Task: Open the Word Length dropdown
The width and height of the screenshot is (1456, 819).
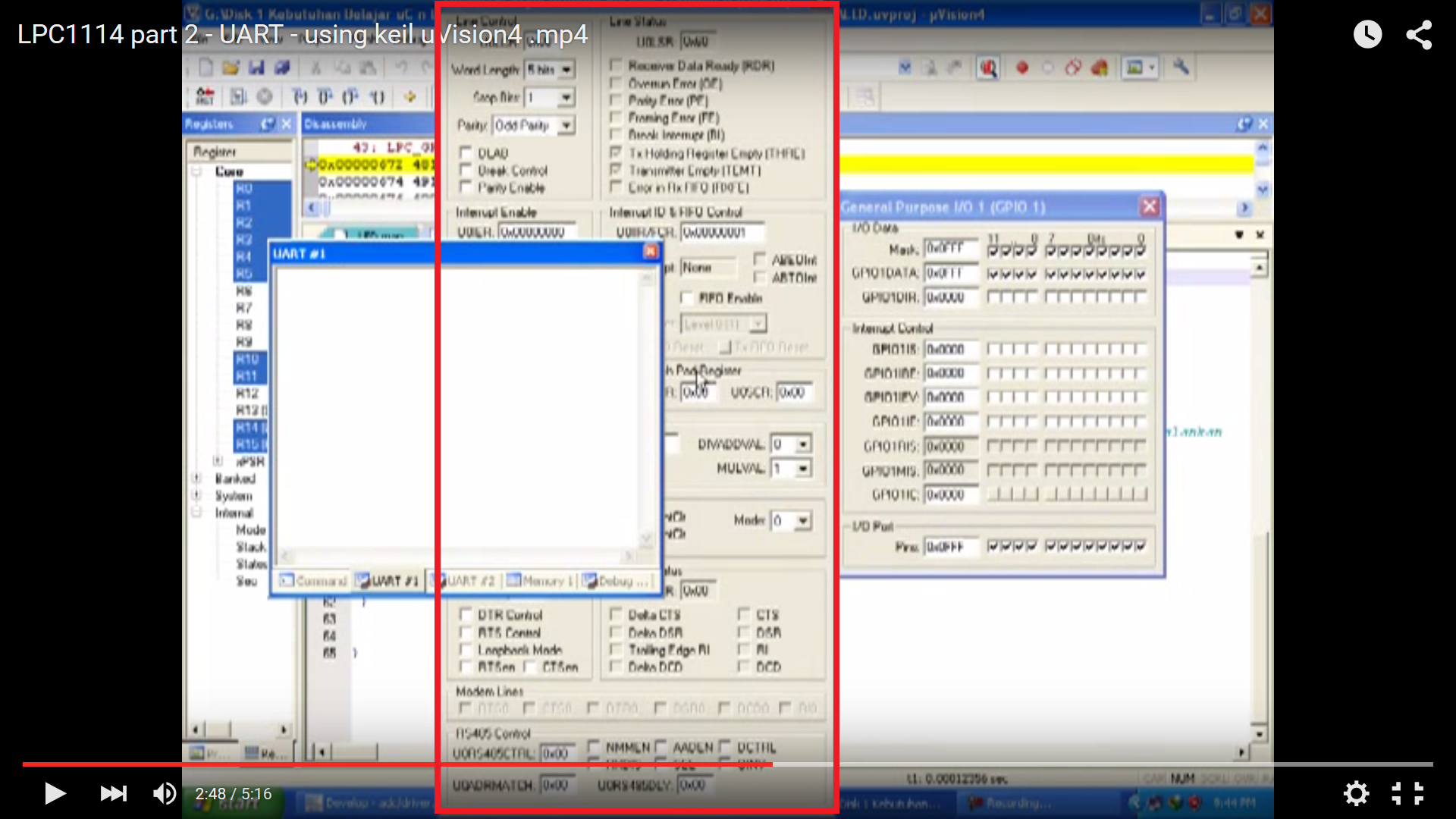Action: coord(566,70)
